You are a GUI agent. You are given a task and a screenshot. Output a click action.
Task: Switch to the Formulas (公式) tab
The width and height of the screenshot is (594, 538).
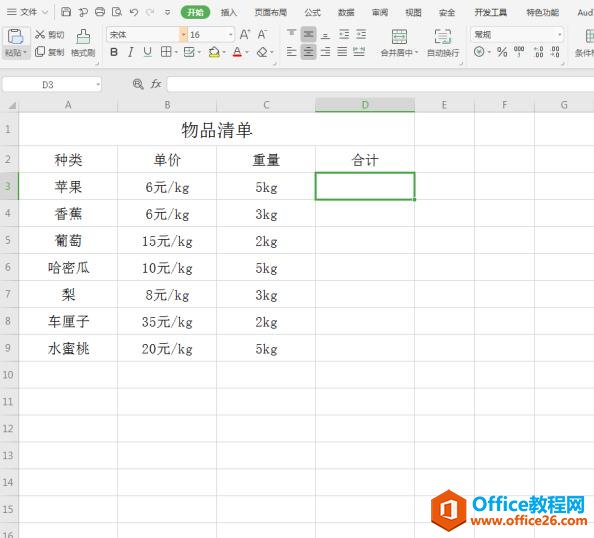[313, 13]
